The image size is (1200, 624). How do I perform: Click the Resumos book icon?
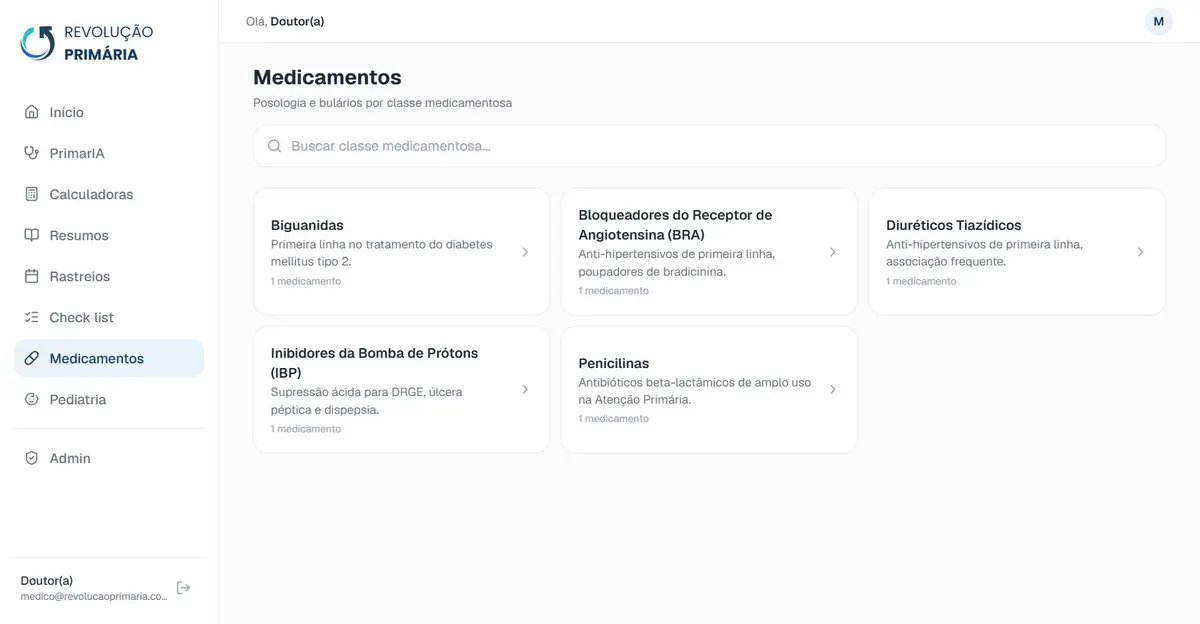(31, 235)
